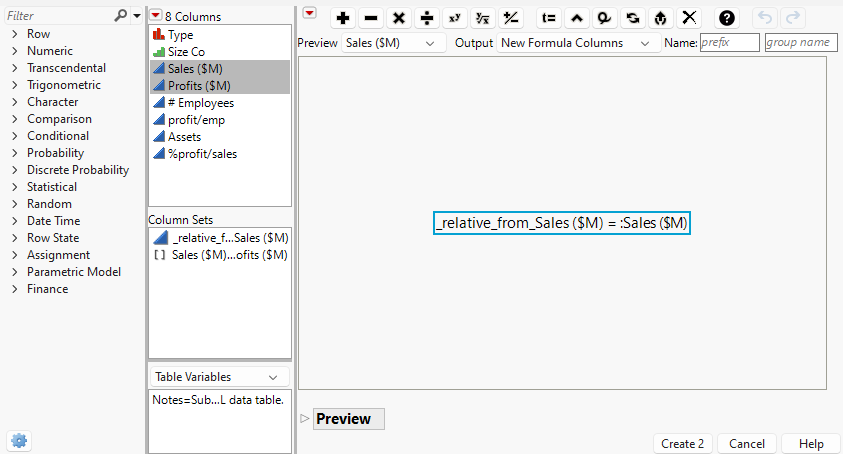Open the Preview column dropdown showing Sales ($M)
Screen dimensions: 843x454
[394, 43]
